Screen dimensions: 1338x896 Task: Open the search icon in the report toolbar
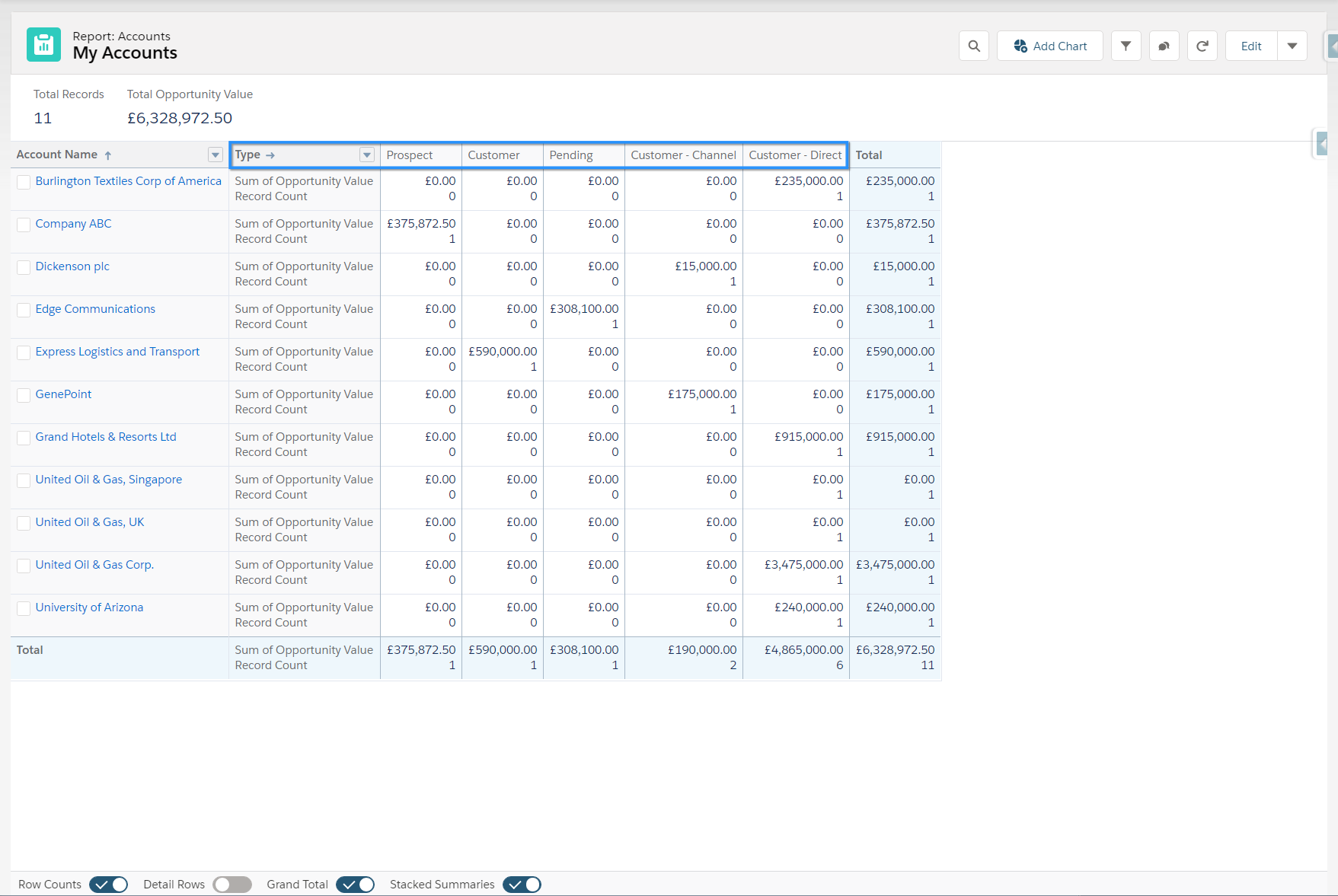[x=974, y=46]
